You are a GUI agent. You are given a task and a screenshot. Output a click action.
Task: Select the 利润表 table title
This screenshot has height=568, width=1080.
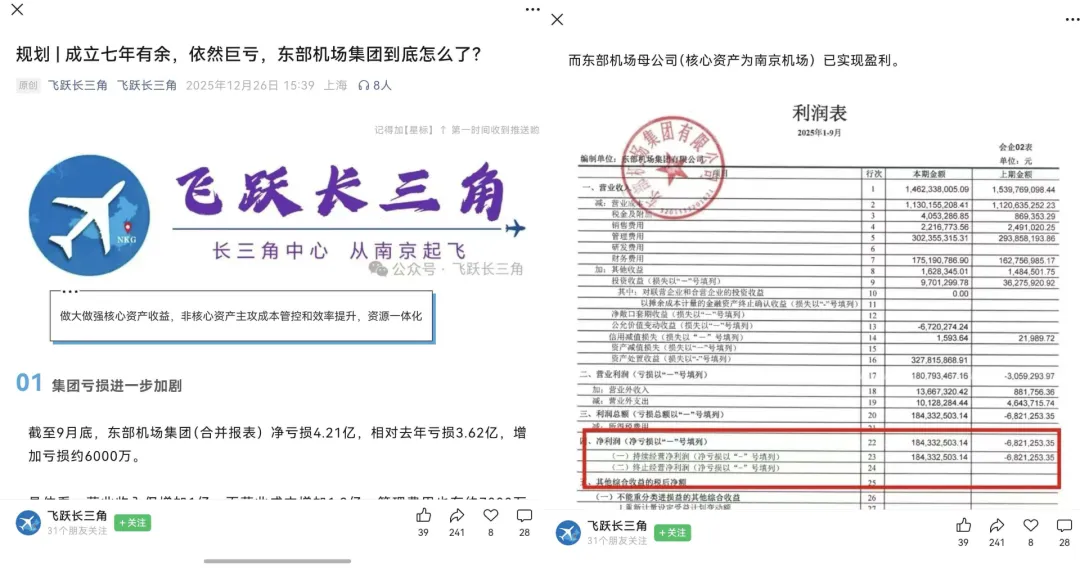820,113
